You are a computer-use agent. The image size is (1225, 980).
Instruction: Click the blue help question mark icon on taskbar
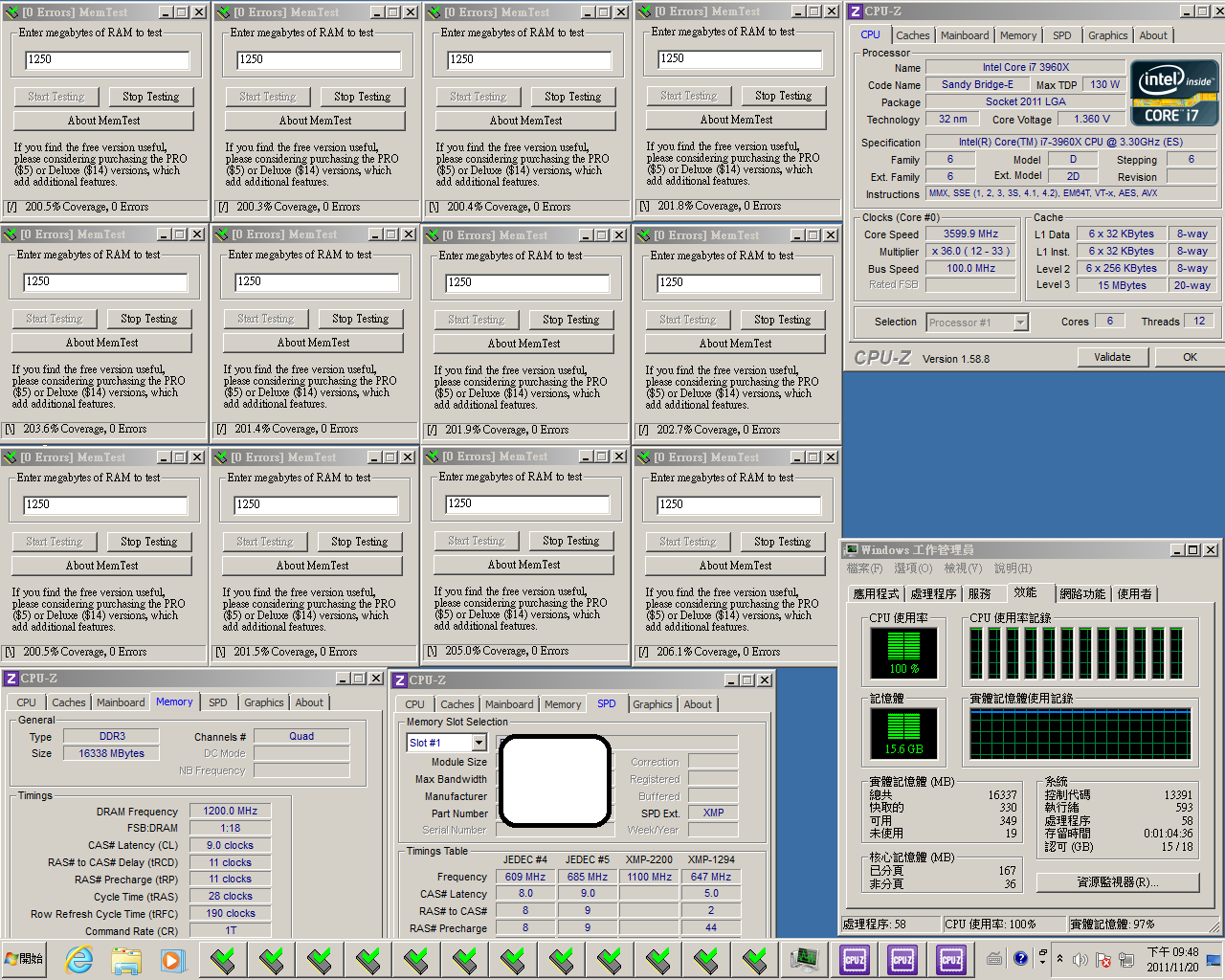click(x=1020, y=957)
